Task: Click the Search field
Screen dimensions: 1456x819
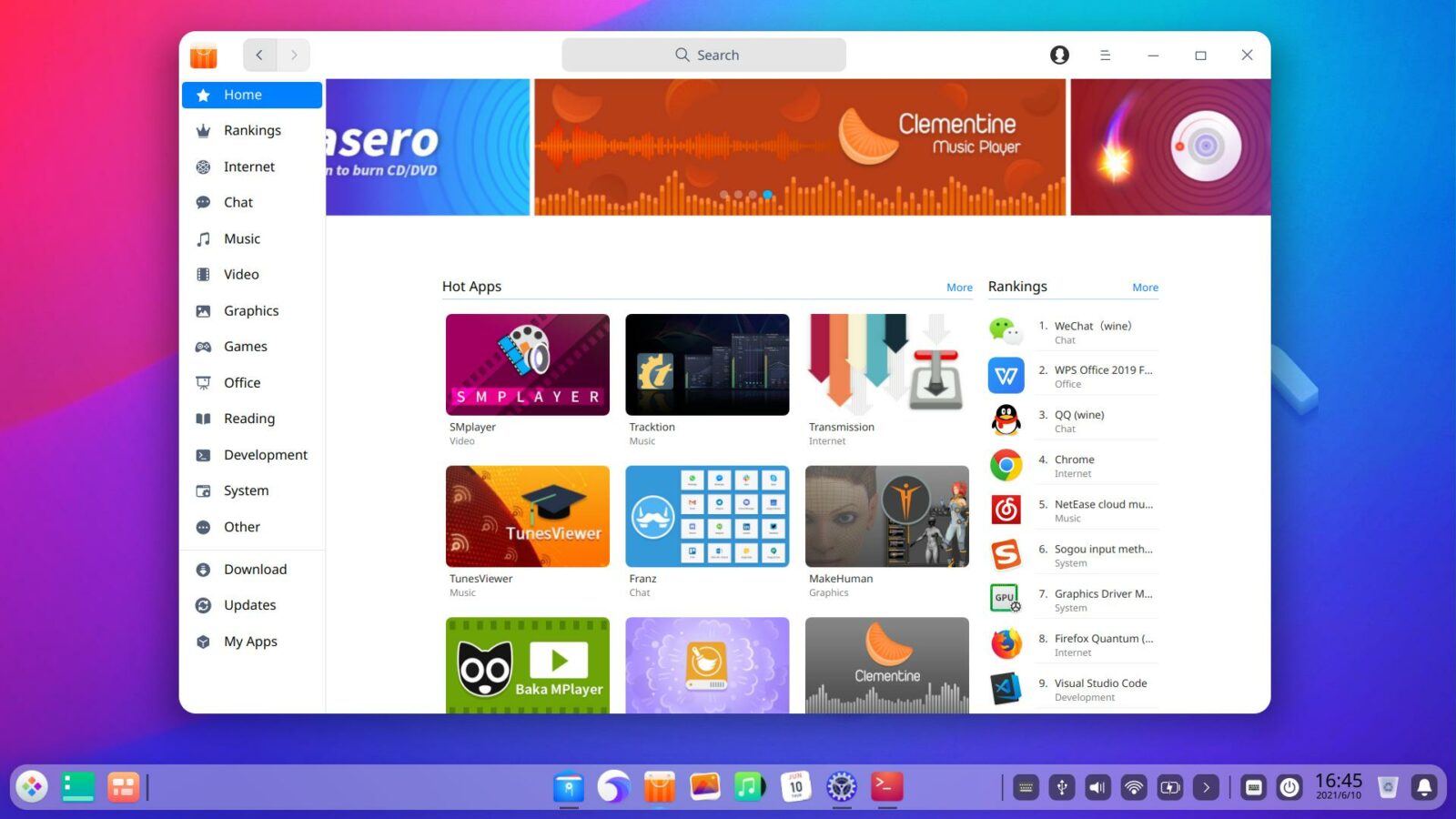Action: click(704, 55)
